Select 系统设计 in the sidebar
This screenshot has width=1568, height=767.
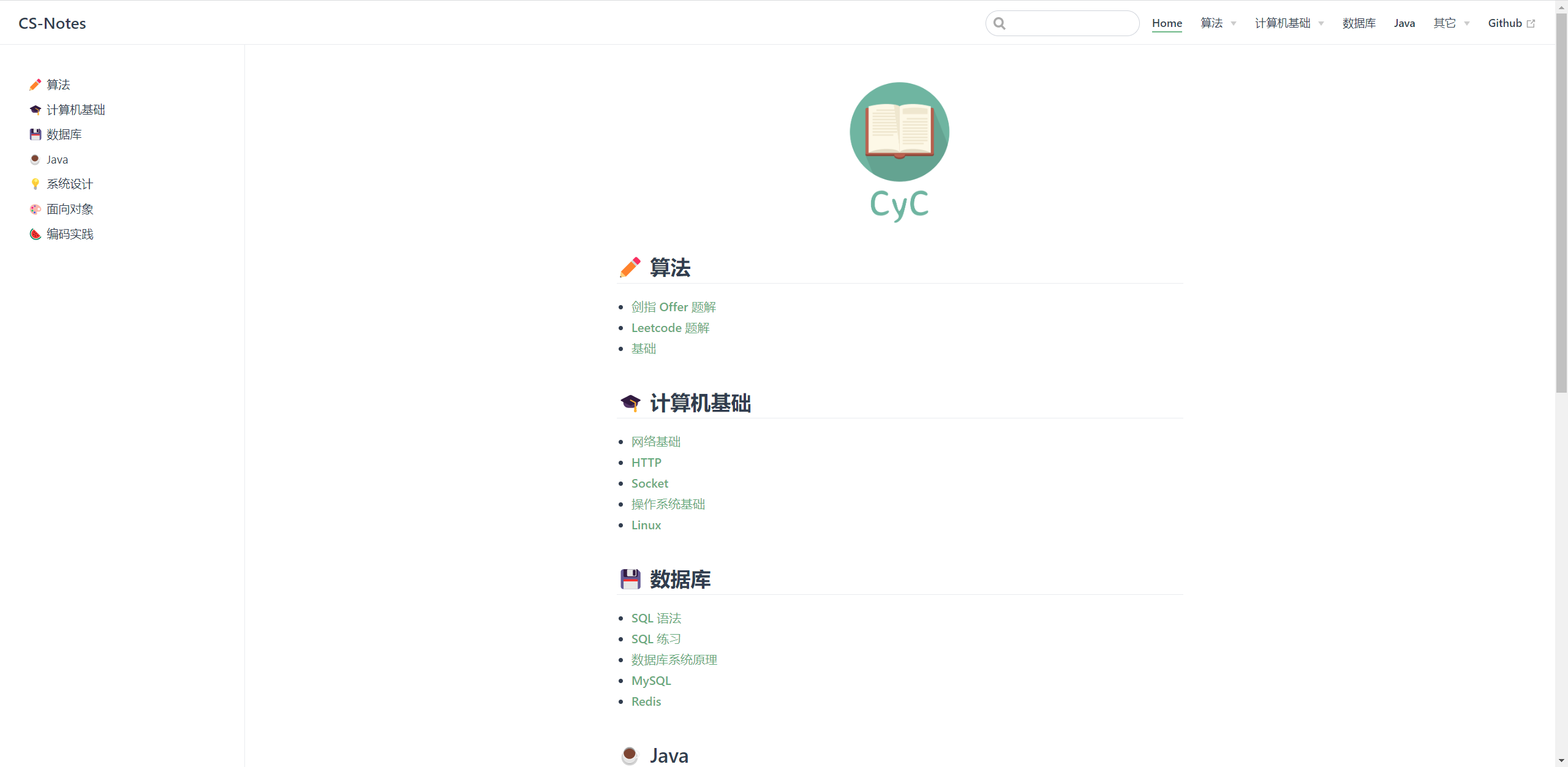[x=70, y=184]
